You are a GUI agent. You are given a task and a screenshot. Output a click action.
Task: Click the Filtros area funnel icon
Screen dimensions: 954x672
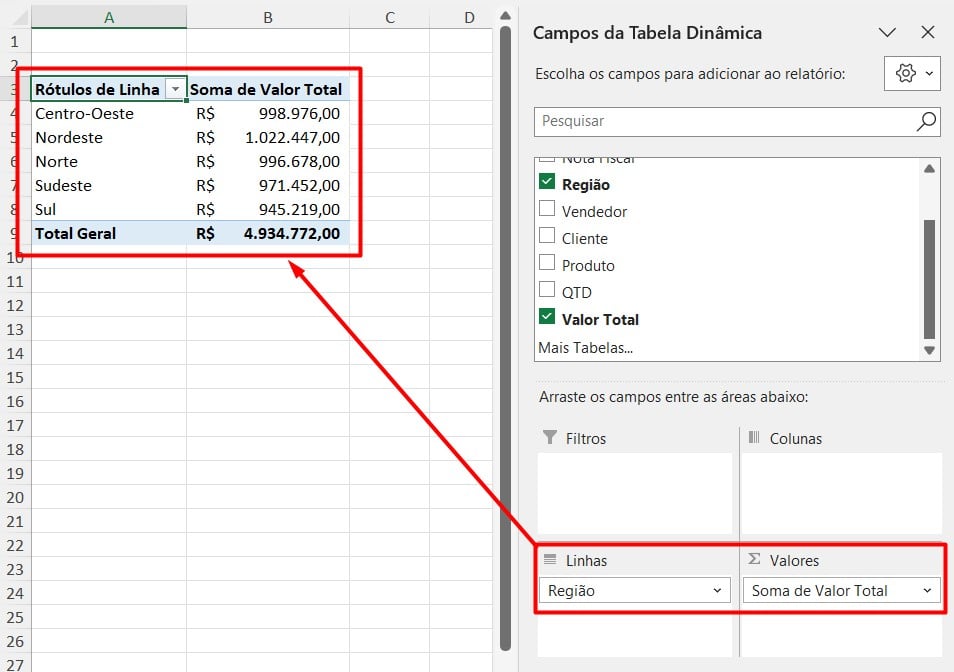click(x=549, y=437)
